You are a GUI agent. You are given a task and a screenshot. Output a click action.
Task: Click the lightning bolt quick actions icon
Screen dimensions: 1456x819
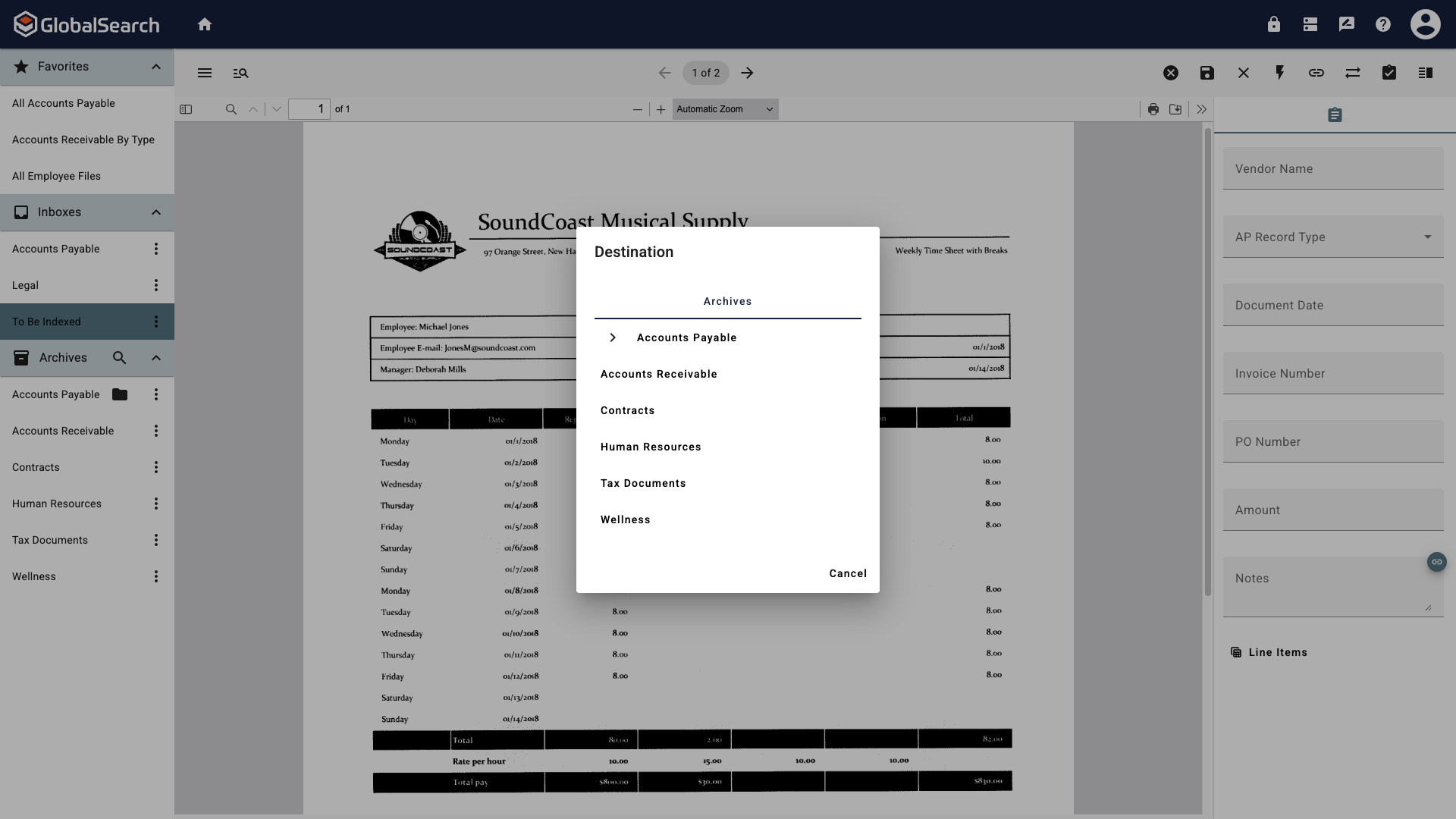coord(1280,72)
